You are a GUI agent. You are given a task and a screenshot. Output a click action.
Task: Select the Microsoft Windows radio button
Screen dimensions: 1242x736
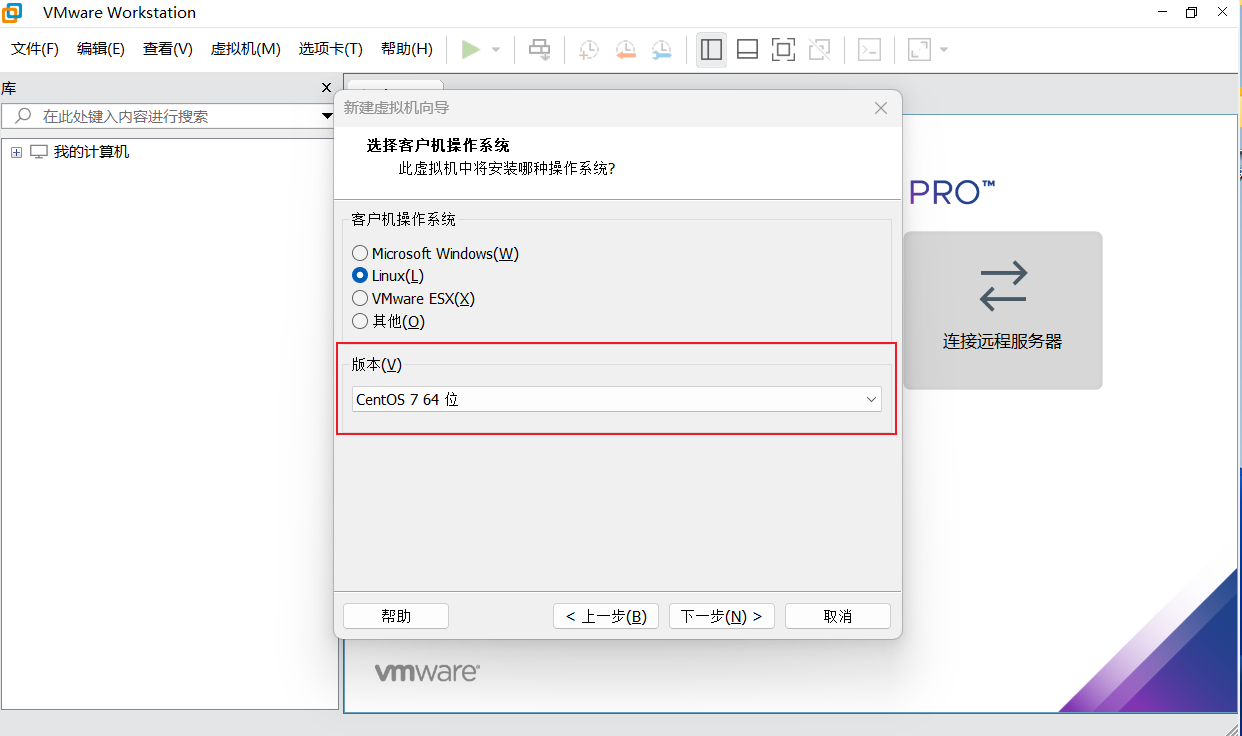(x=360, y=254)
